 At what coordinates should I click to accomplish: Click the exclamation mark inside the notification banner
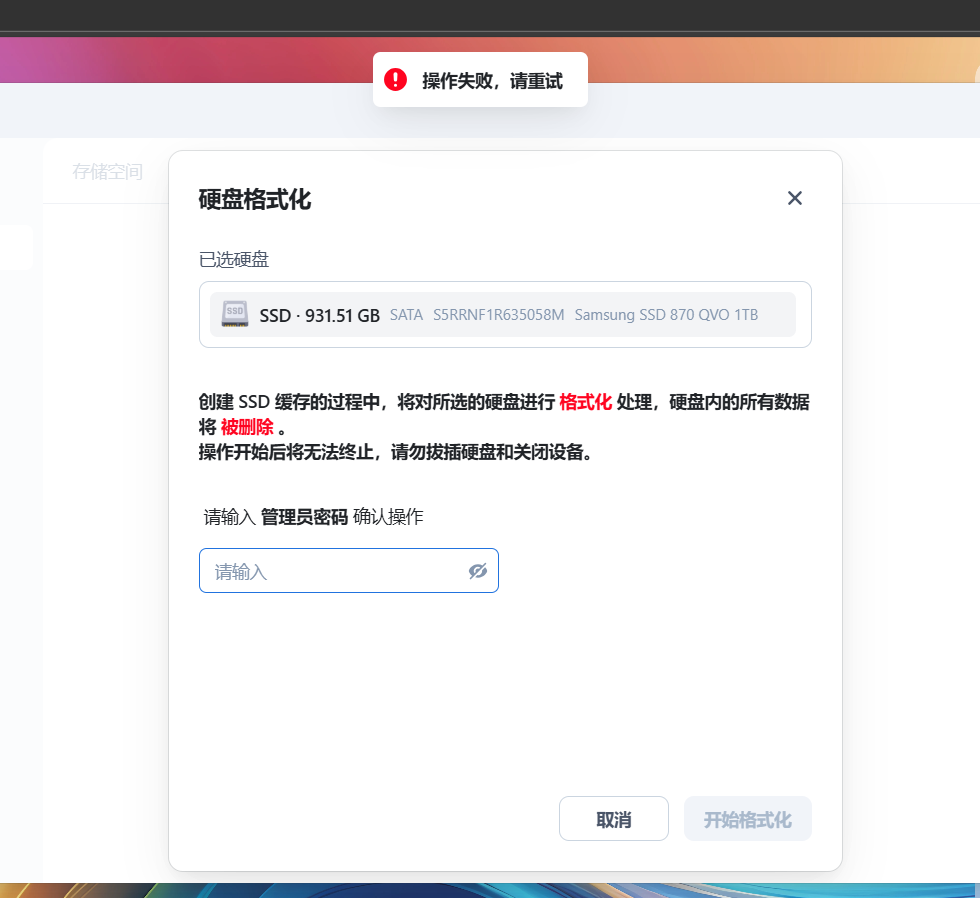point(396,79)
